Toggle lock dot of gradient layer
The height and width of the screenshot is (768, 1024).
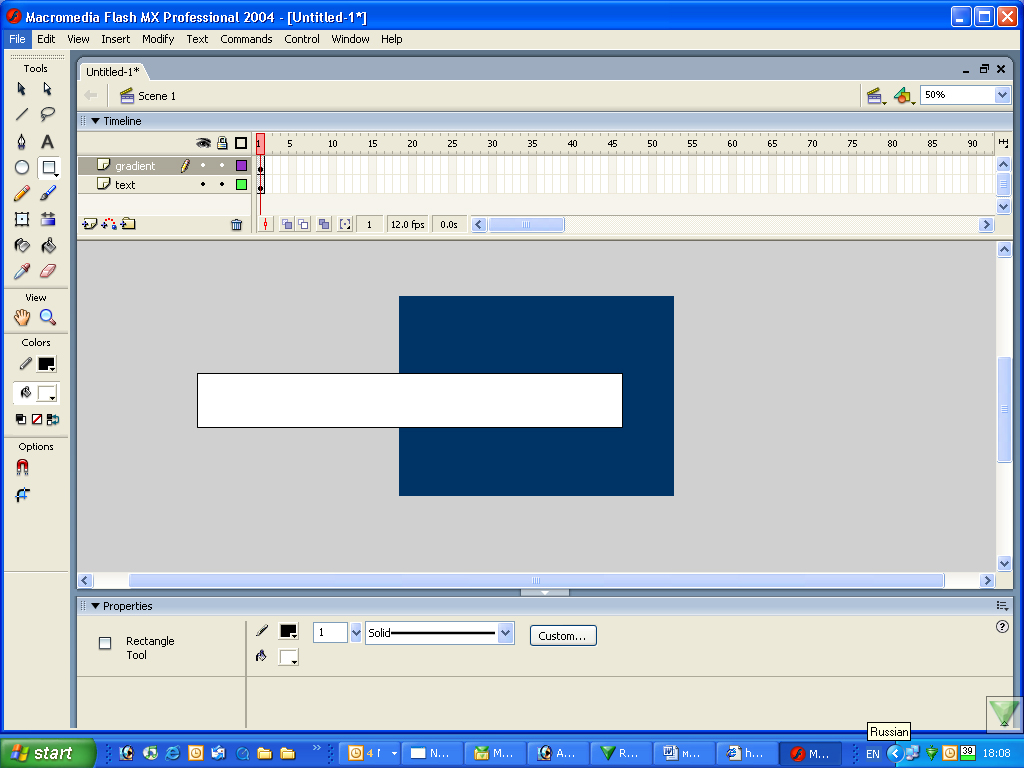222,166
